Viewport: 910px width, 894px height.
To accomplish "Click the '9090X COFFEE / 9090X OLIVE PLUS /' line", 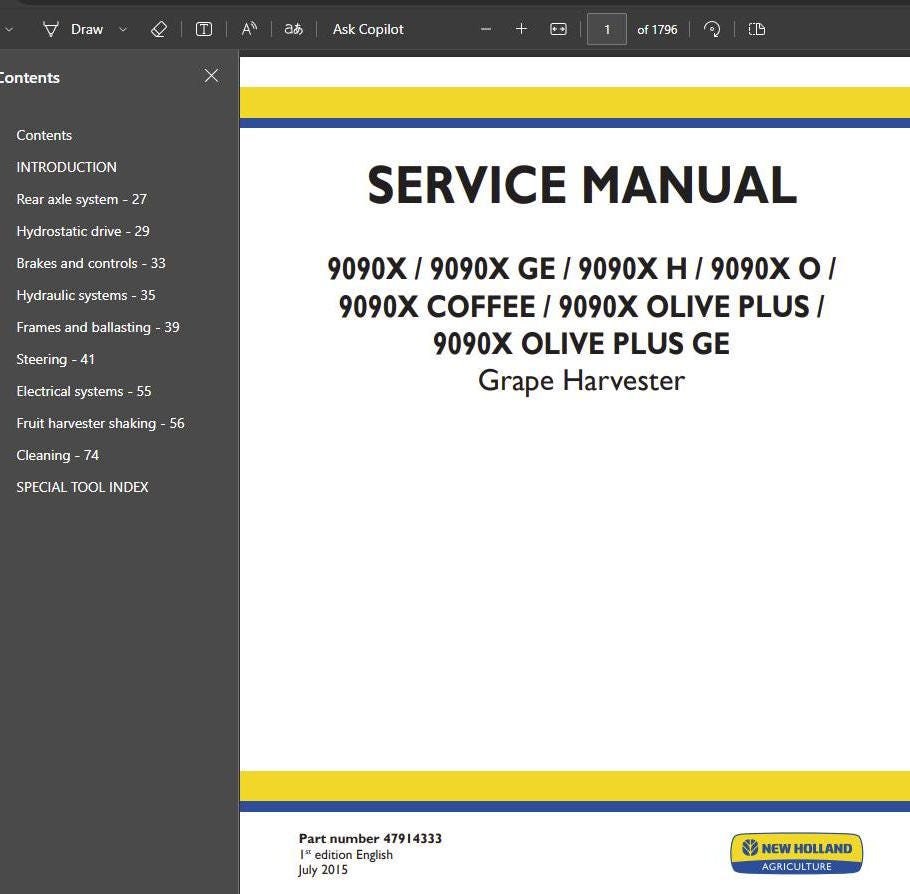I will (x=581, y=306).
